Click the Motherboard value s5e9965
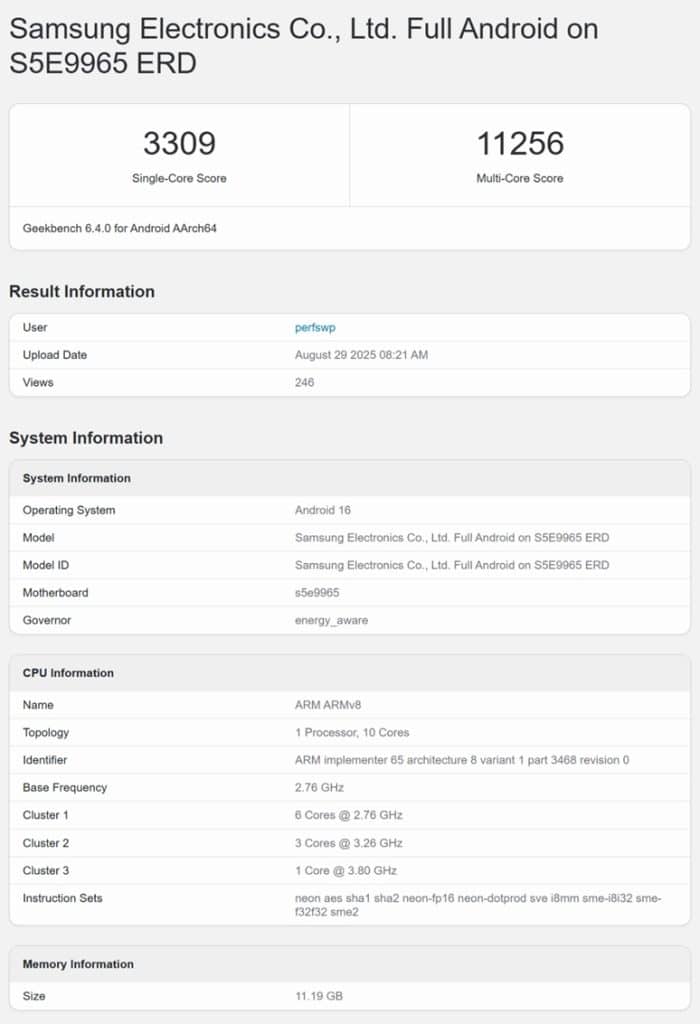This screenshot has width=700, height=1024. 319,593
